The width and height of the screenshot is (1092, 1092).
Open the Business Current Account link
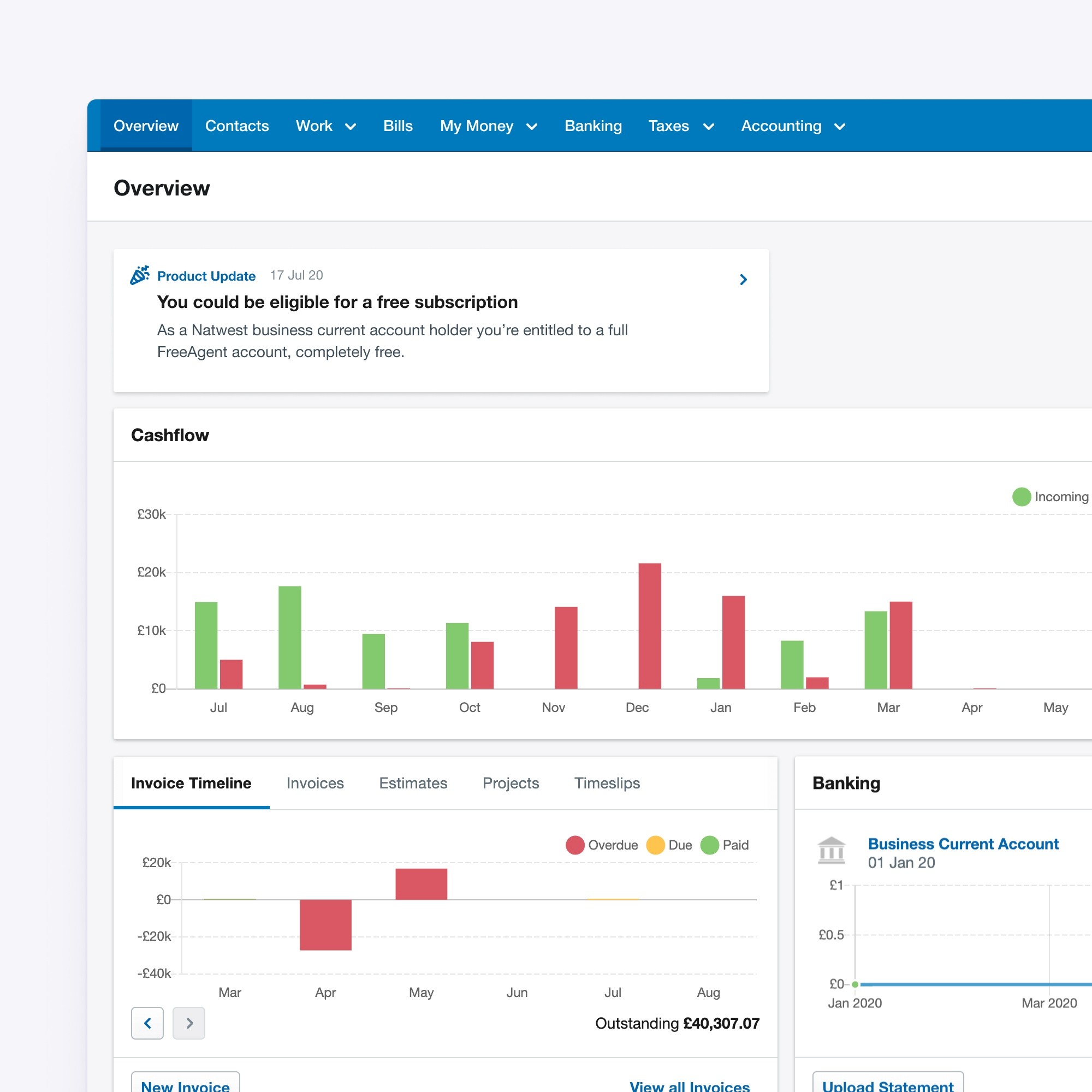click(963, 844)
